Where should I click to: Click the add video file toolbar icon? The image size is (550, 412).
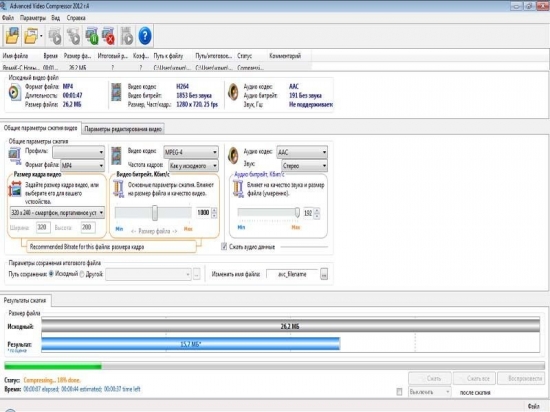click(12, 36)
